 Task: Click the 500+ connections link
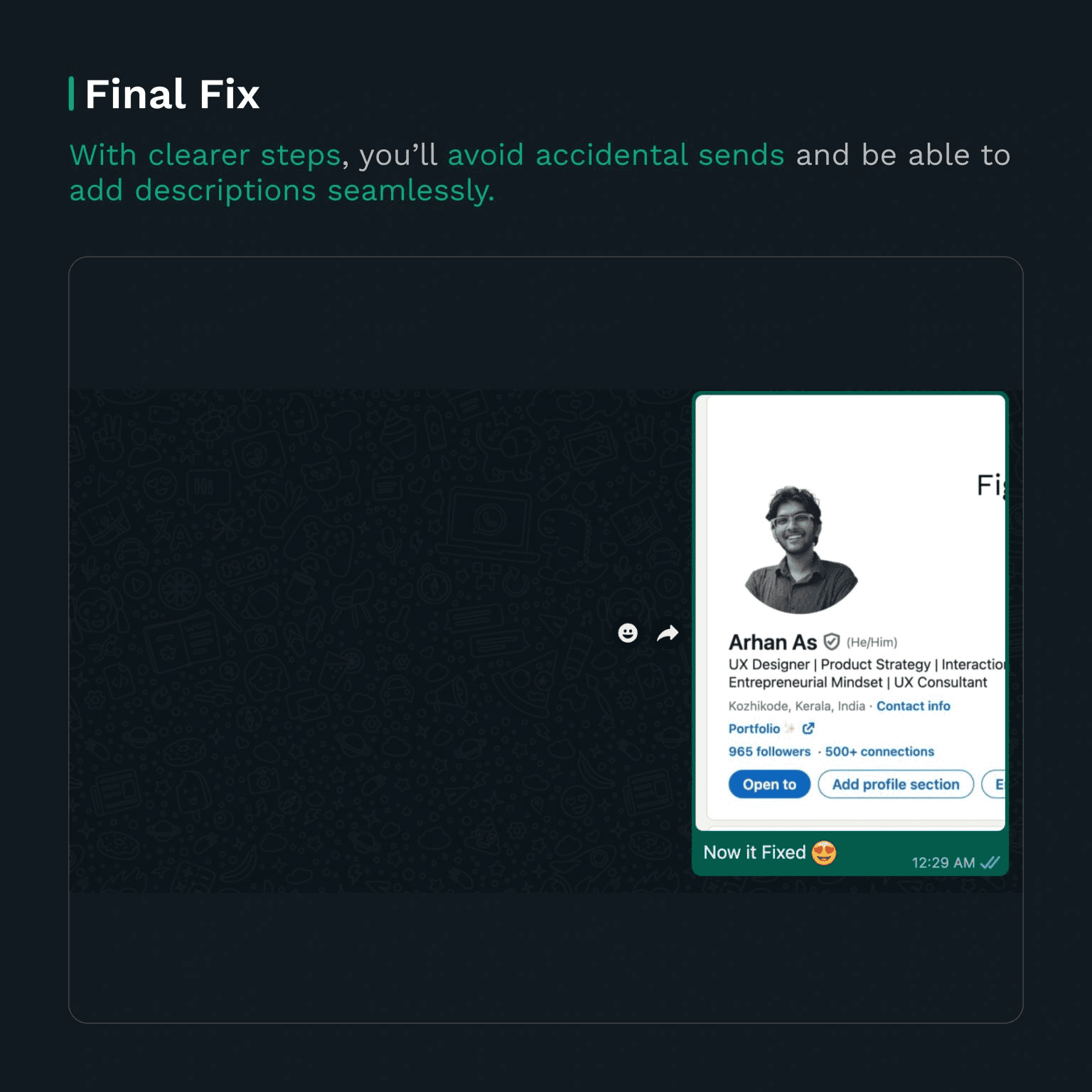879,751
